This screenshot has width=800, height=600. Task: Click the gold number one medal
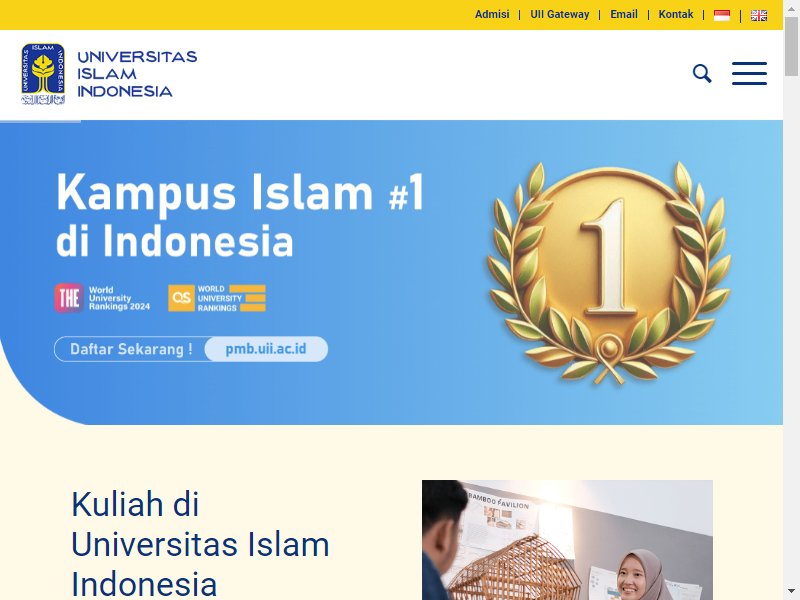(x=609, y=273)
